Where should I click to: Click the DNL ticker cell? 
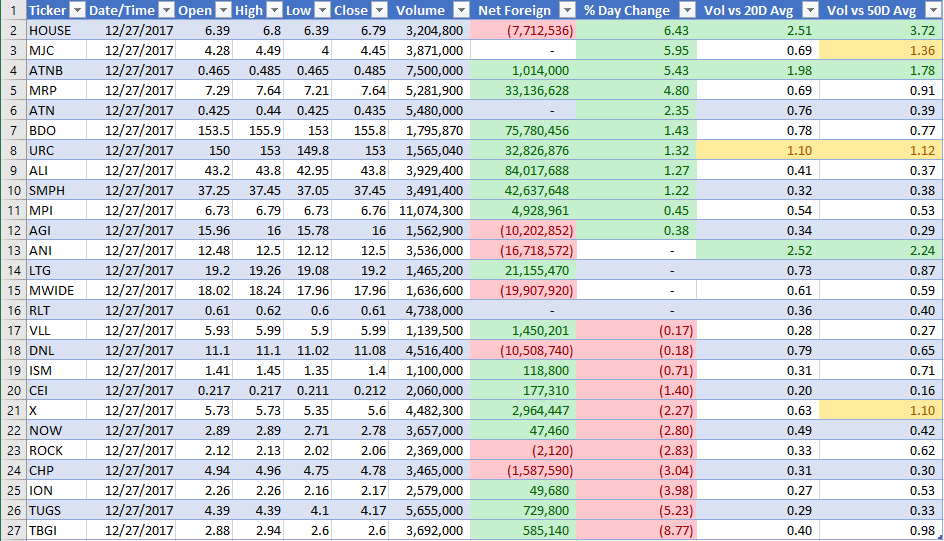[57, 350]
